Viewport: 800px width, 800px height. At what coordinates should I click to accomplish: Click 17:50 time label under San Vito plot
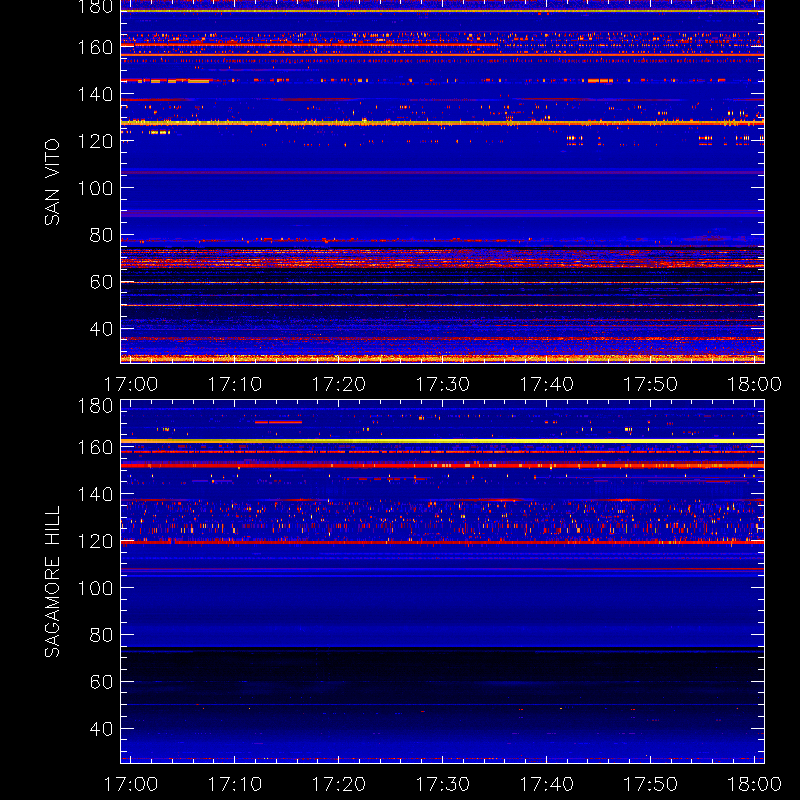651,384
